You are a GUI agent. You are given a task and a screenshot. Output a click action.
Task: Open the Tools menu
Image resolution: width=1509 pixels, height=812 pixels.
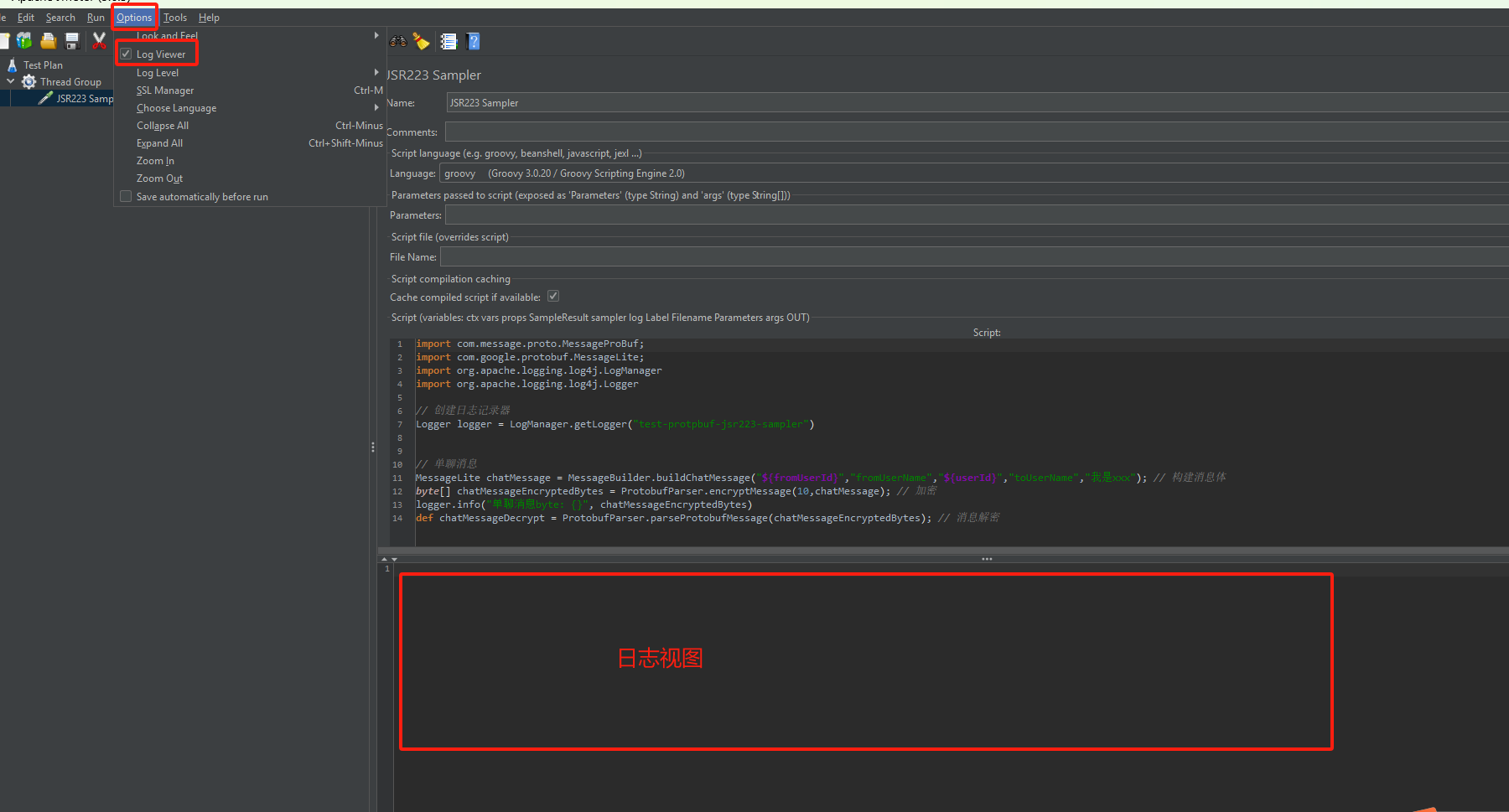coord(175,17)
